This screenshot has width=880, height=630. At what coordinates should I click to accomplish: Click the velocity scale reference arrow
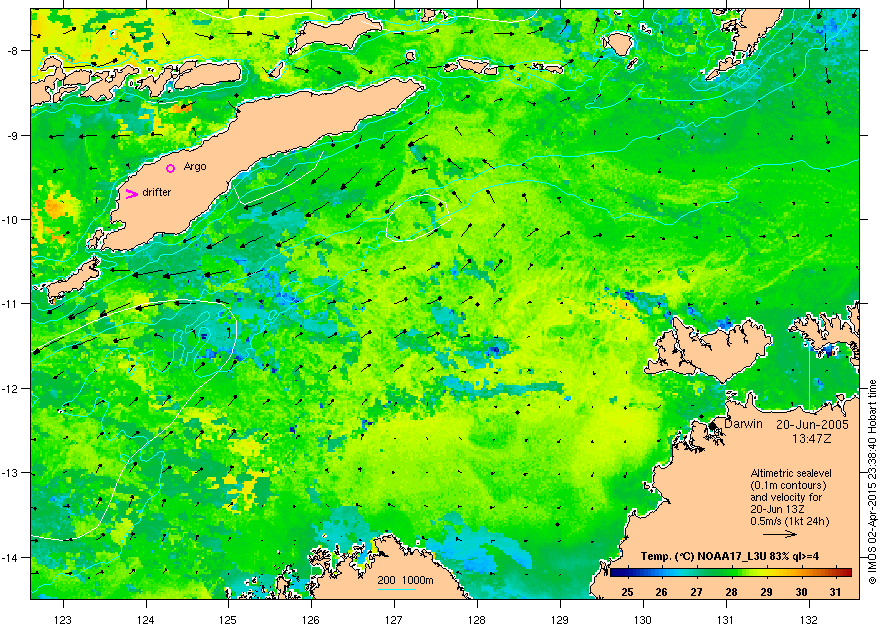pos(780,534)
